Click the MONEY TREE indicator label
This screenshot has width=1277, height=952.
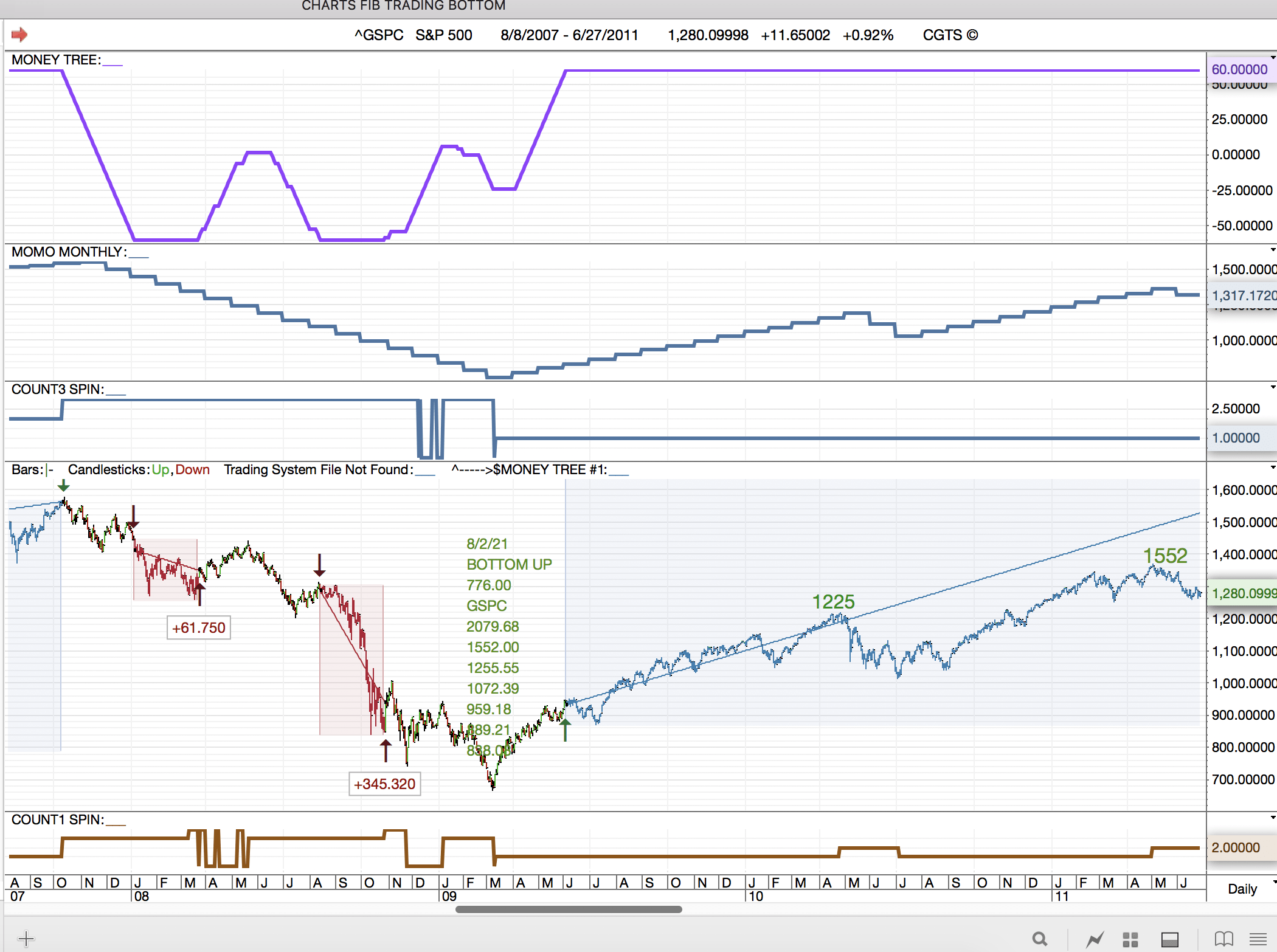(x=56, y=60)
